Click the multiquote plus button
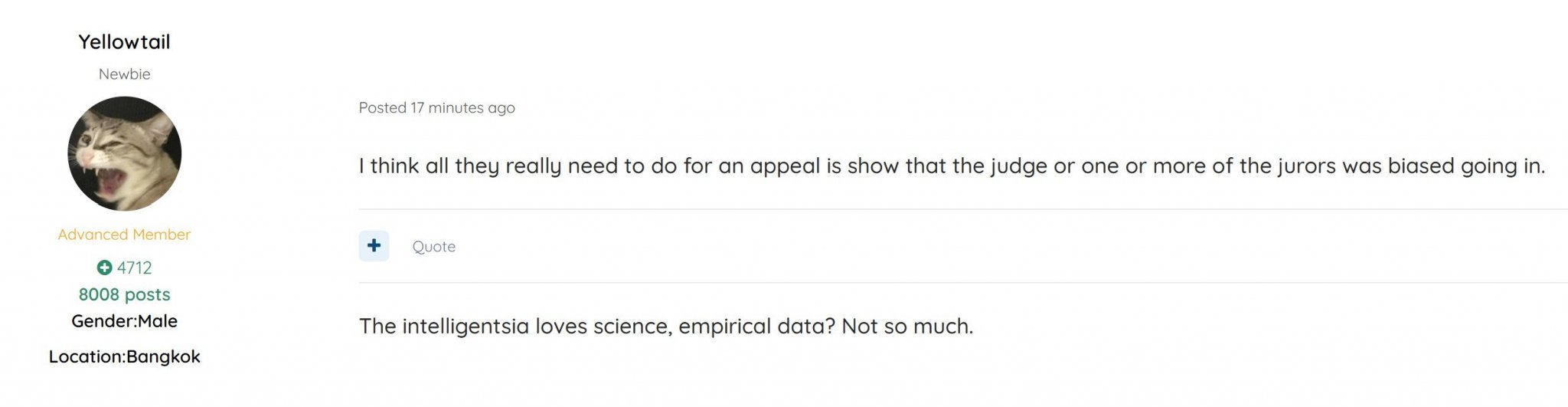The image size is (1568, 407). (374, 246)
